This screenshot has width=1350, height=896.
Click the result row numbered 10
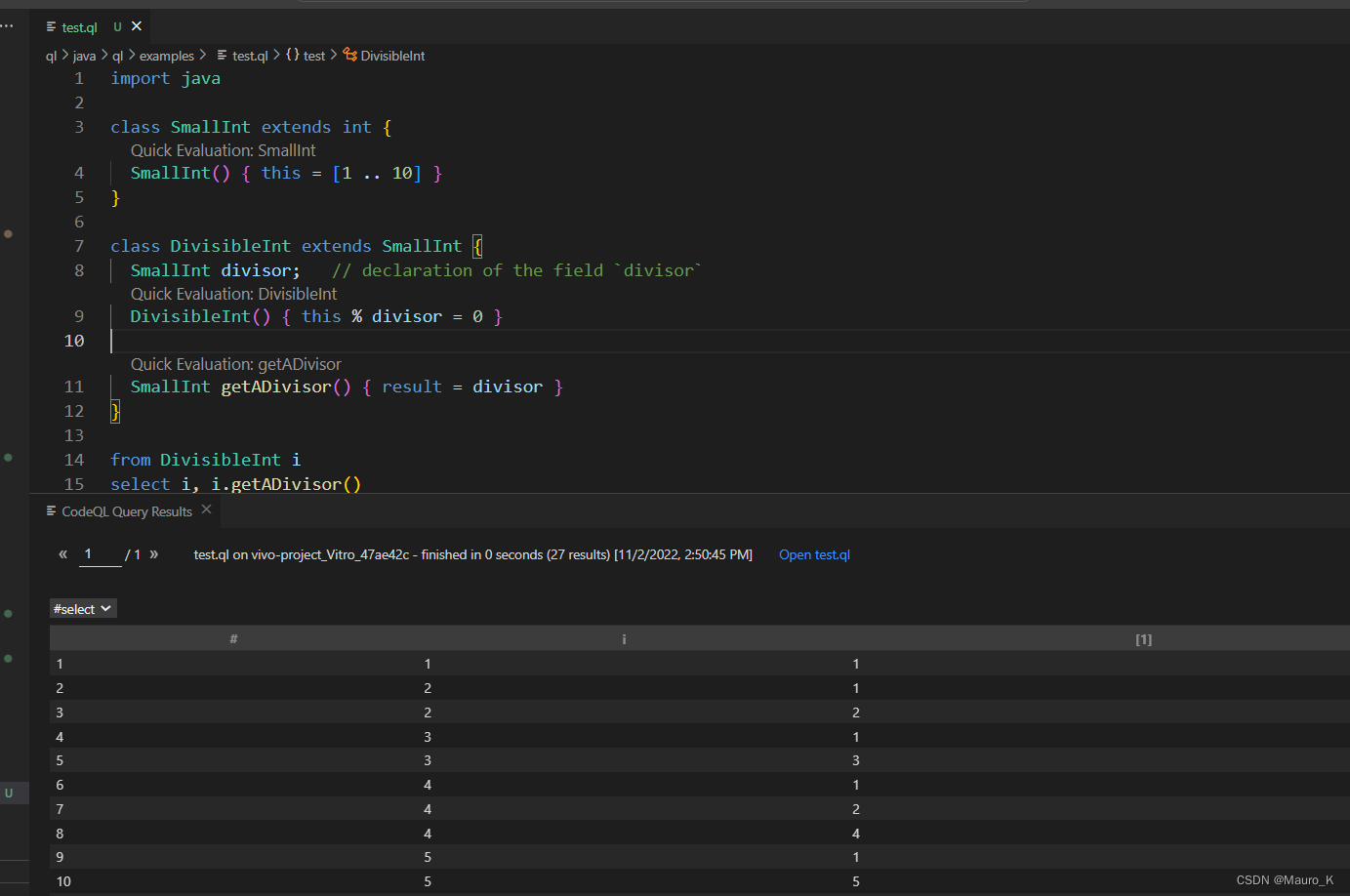click(699, 881)
